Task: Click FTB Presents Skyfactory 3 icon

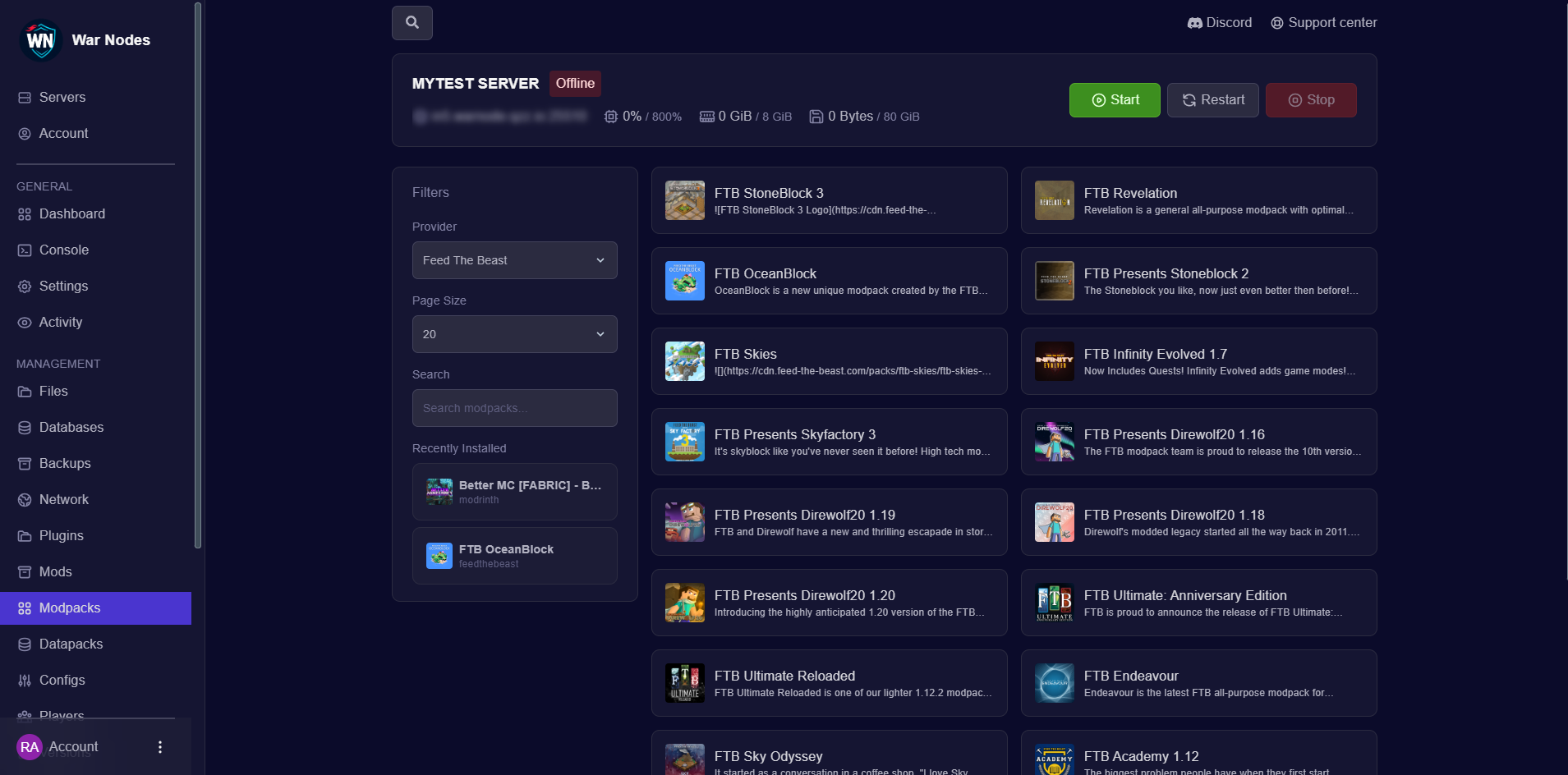Action: point(685,442)
